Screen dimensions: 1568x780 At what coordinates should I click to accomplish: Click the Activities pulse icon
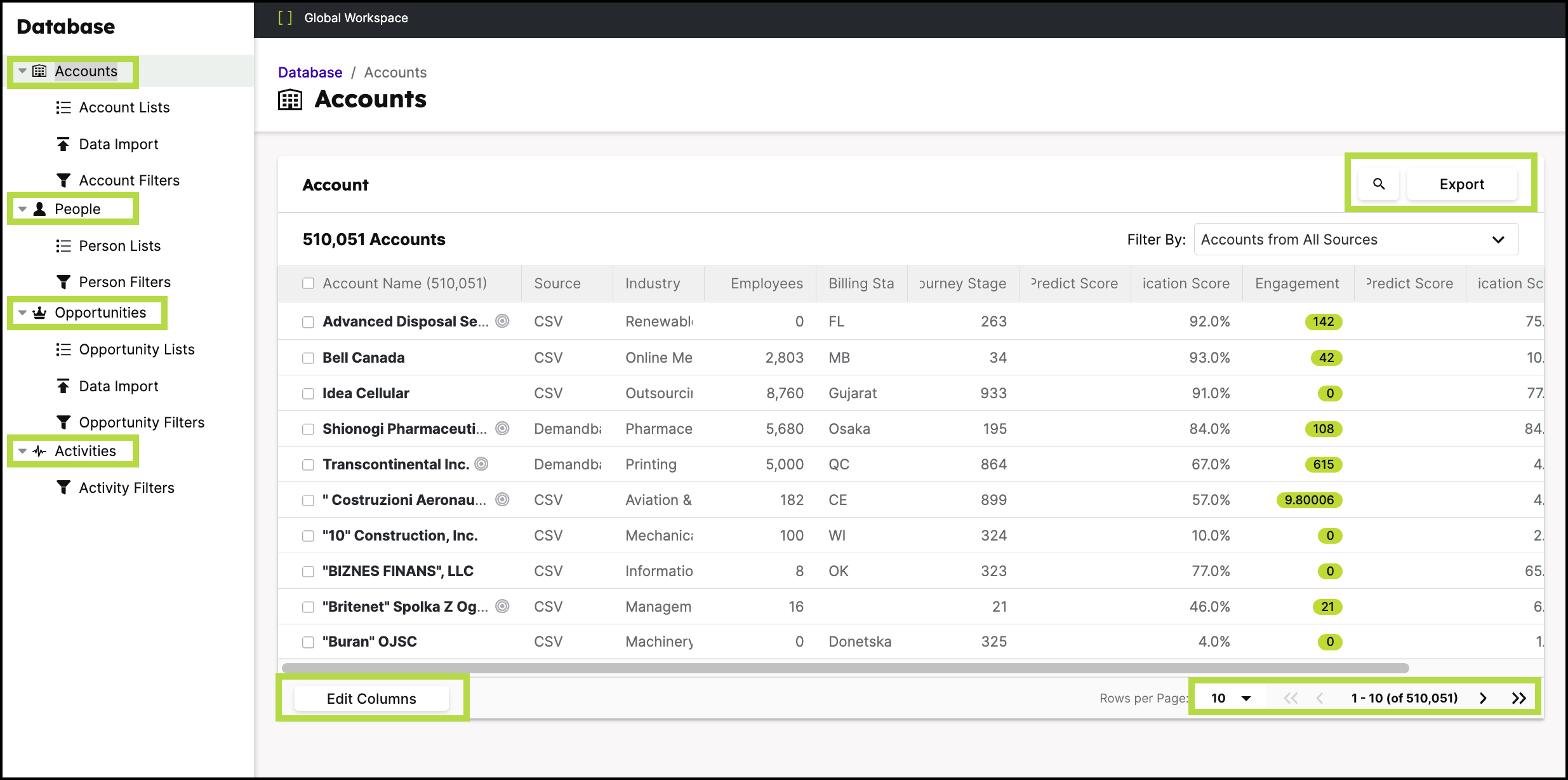[x=39, y=450]
